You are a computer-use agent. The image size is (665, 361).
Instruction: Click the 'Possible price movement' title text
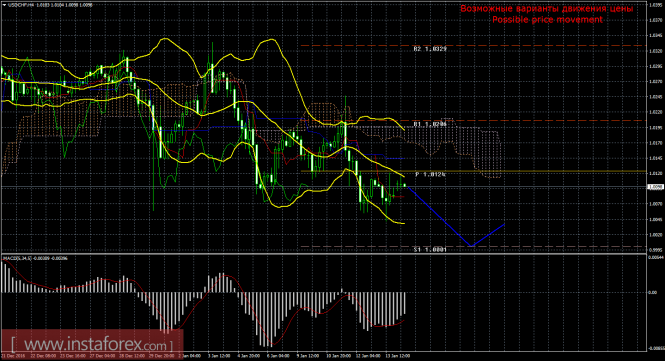tap(547, 20)
